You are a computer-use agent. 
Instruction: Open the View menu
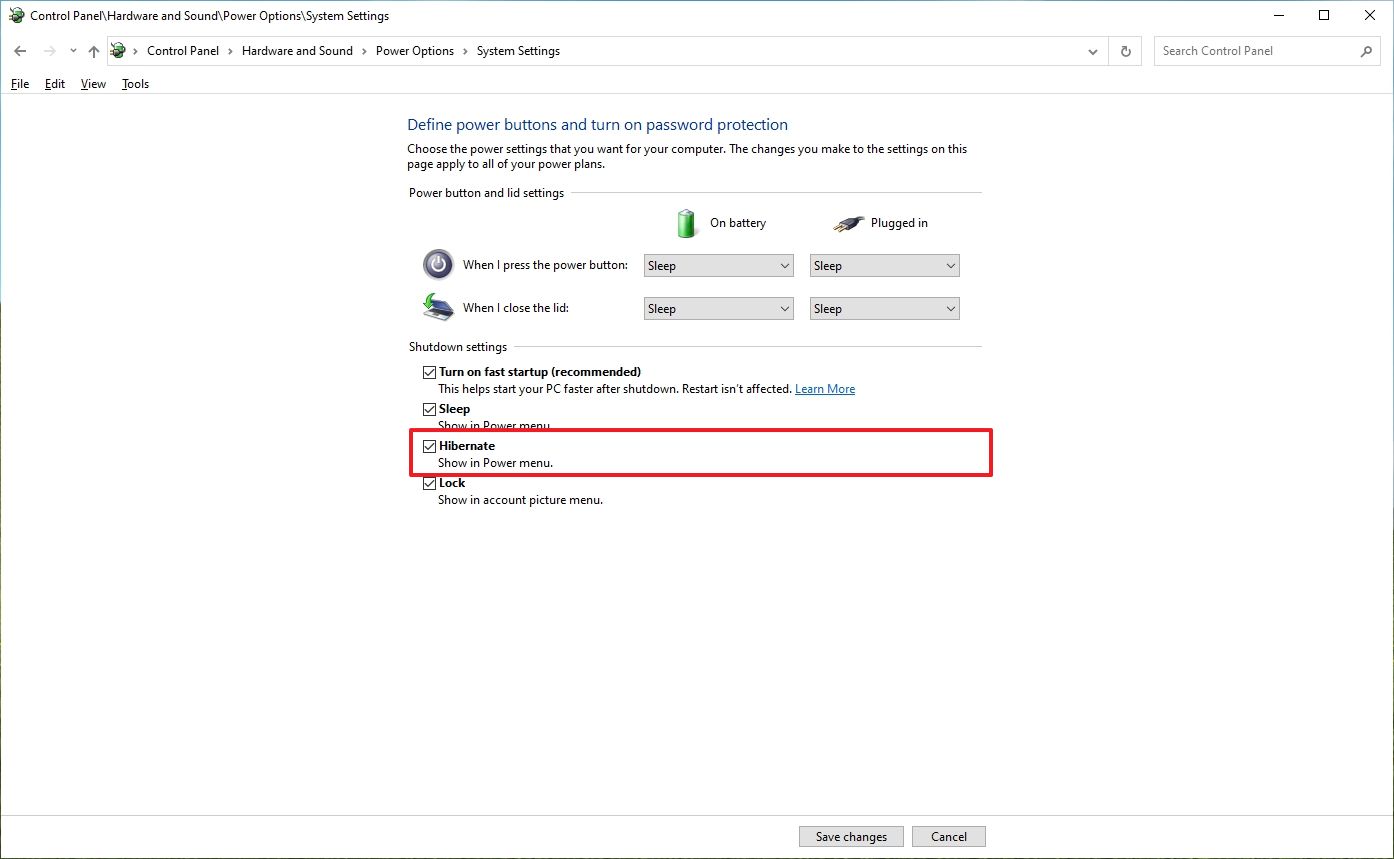coord(93,84)
